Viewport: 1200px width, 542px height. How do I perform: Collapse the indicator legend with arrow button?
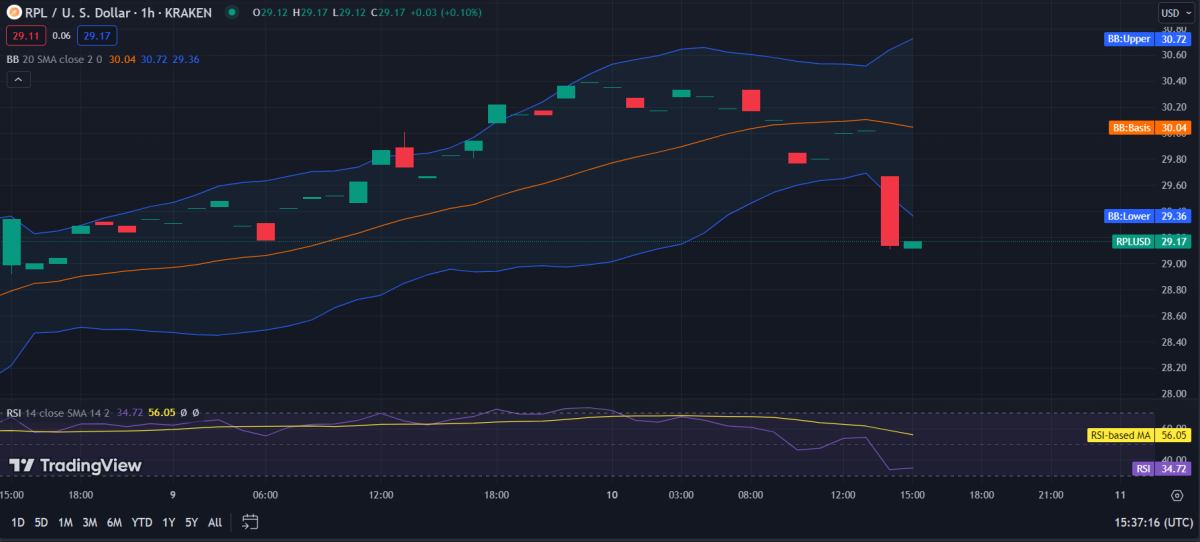[18, 80]
